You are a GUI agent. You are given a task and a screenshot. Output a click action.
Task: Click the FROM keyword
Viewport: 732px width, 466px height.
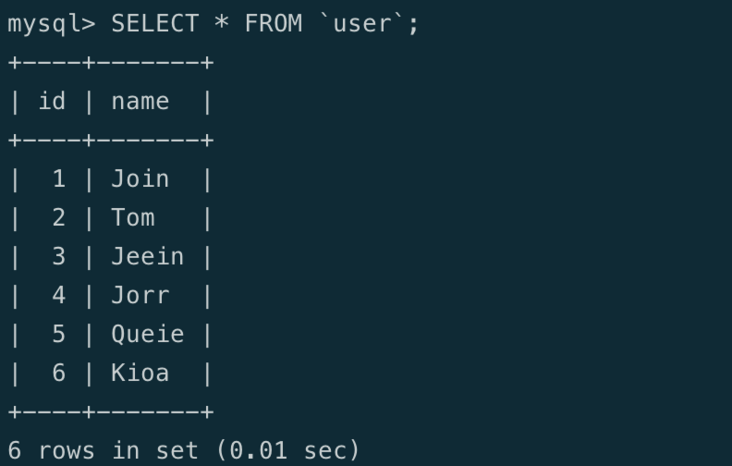click(x=273, y=24)
